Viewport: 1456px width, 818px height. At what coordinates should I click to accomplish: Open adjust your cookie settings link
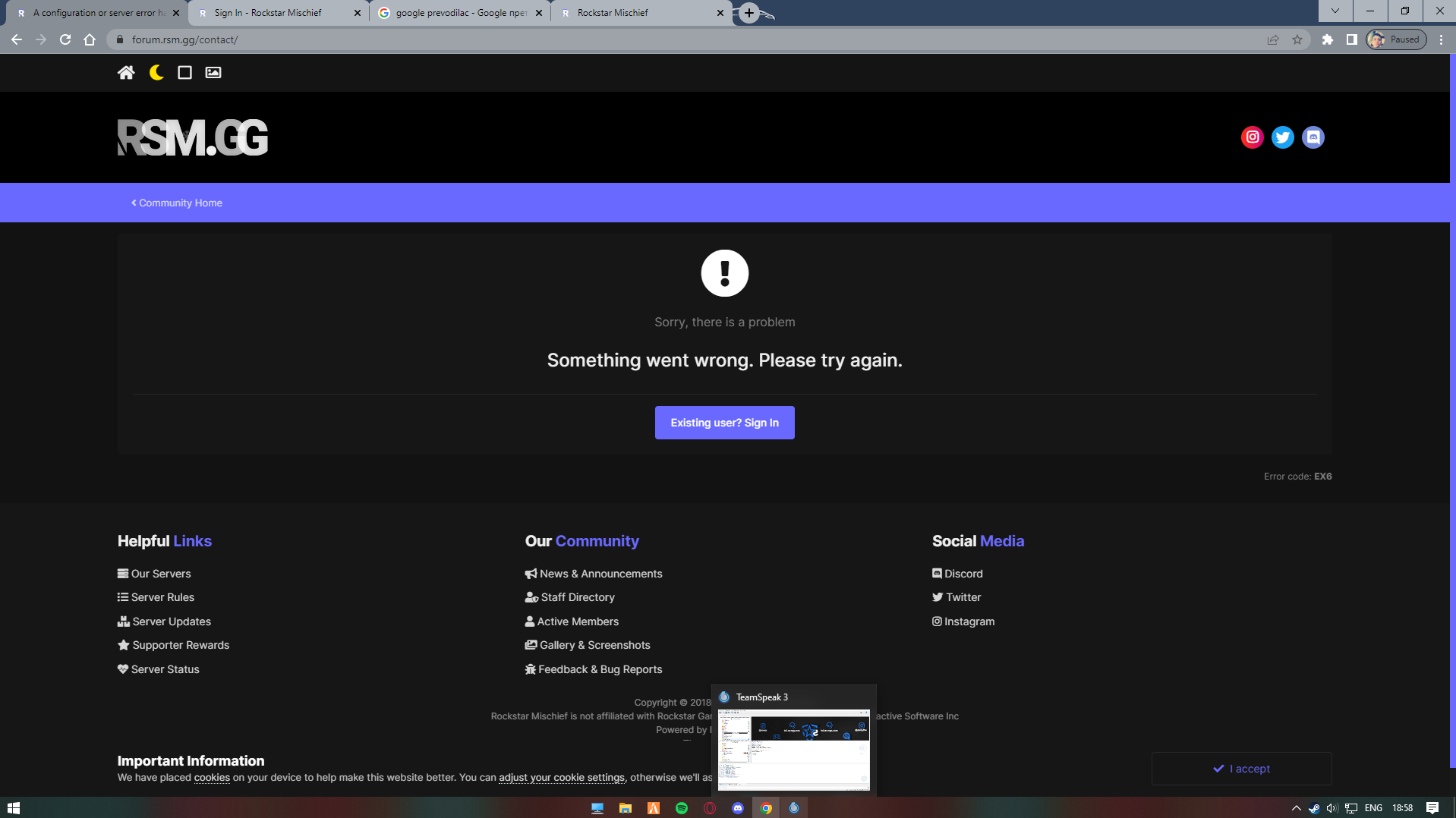(562, 778)
